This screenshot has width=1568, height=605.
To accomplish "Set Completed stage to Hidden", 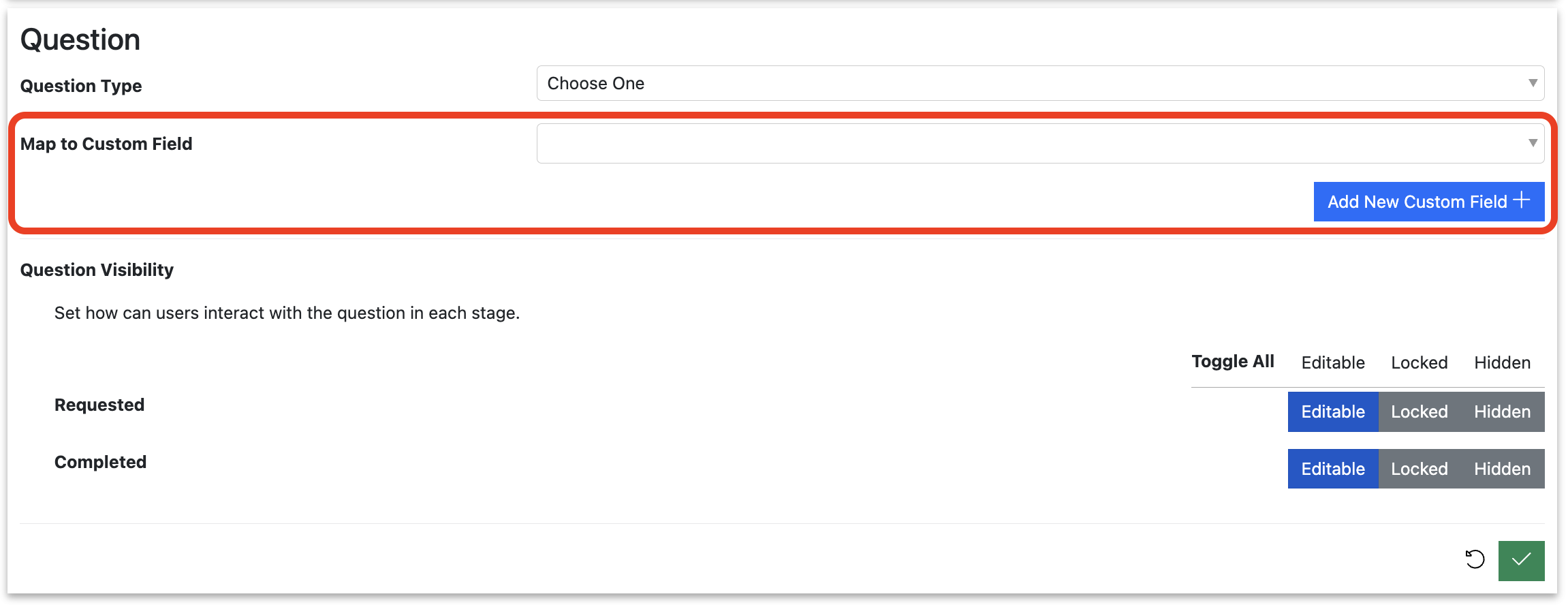I will (1502, 469).
